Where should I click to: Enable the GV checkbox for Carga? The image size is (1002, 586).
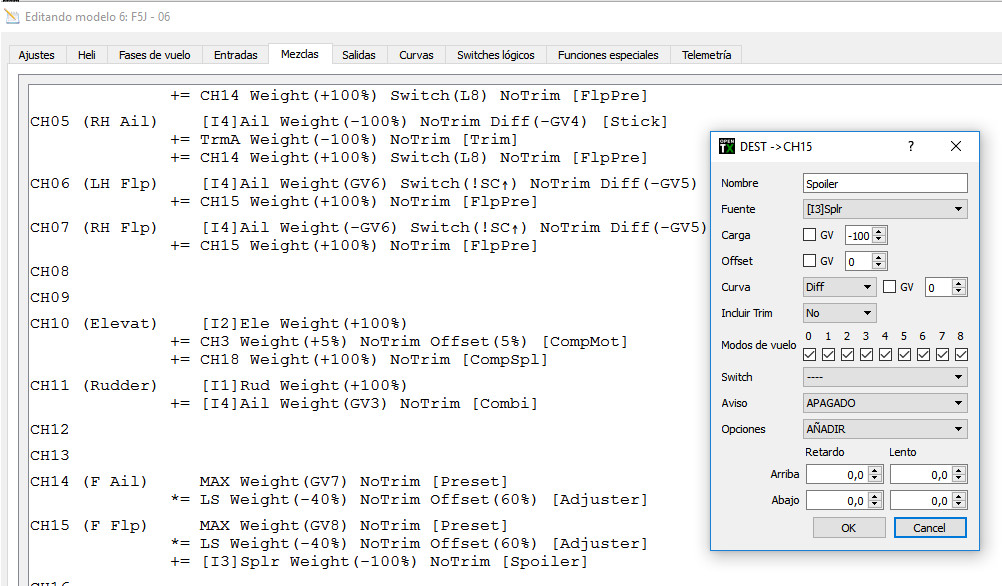[810, 236]
